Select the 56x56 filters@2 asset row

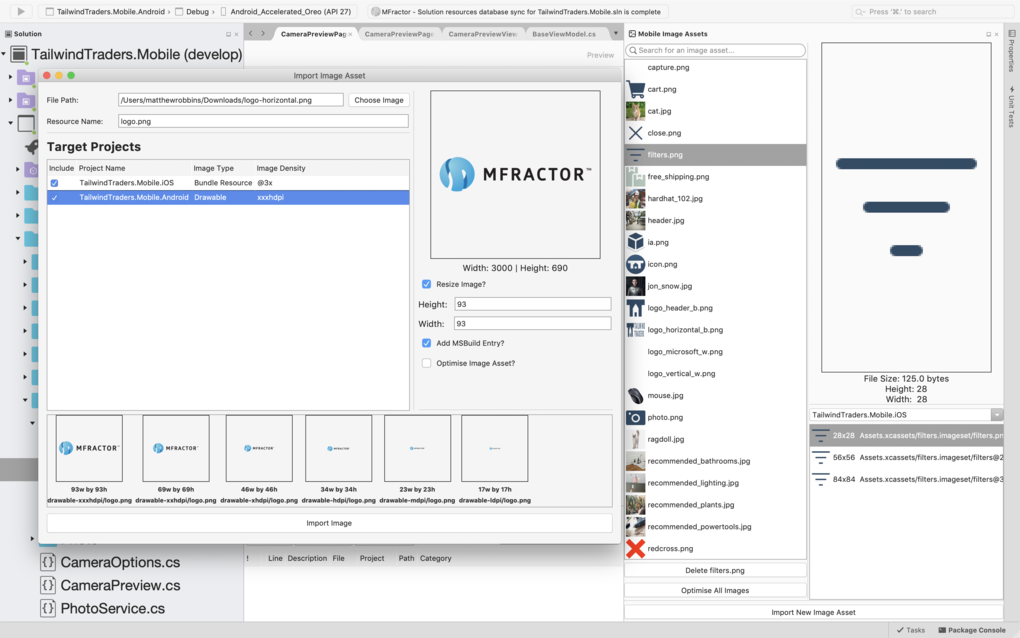[x=906, y=458]
